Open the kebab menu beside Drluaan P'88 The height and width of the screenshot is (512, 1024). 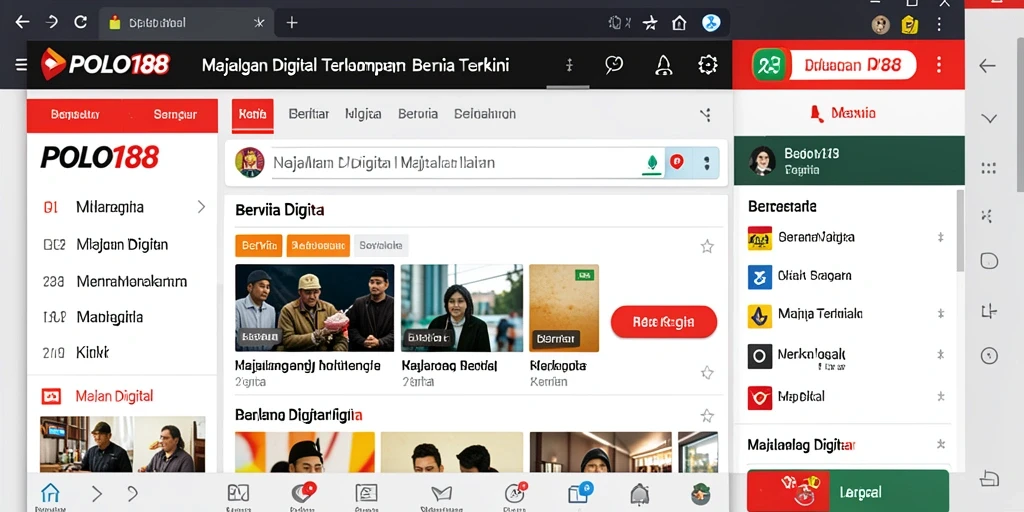pos(939,65)
